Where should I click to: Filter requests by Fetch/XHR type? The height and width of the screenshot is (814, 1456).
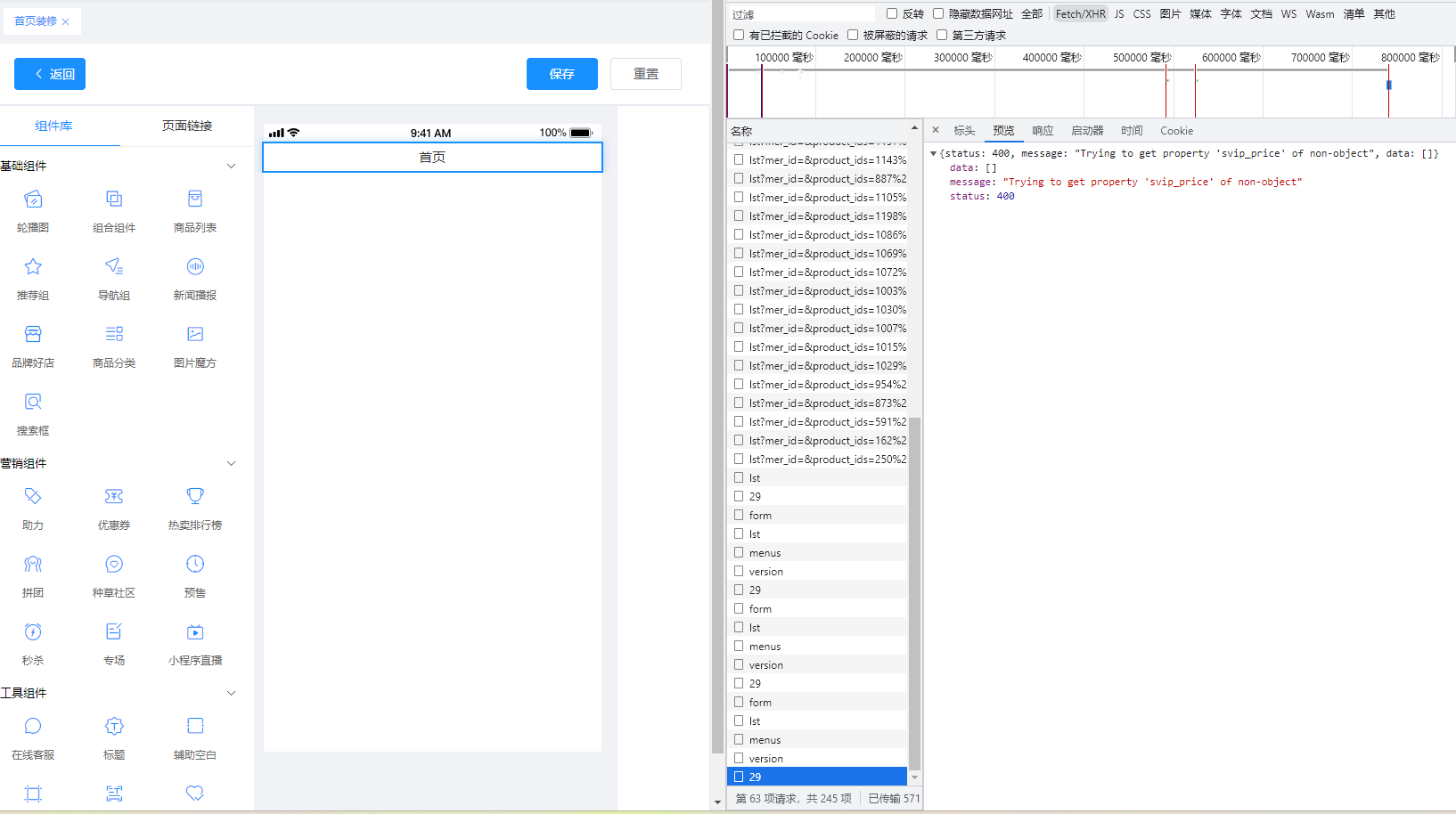pos(1080,13)
